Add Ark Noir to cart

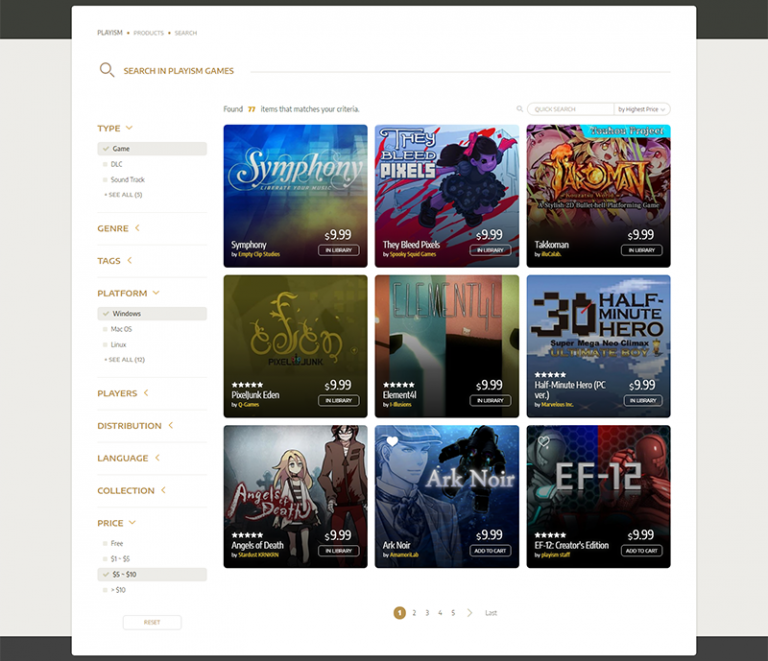[x=490, y=551]
